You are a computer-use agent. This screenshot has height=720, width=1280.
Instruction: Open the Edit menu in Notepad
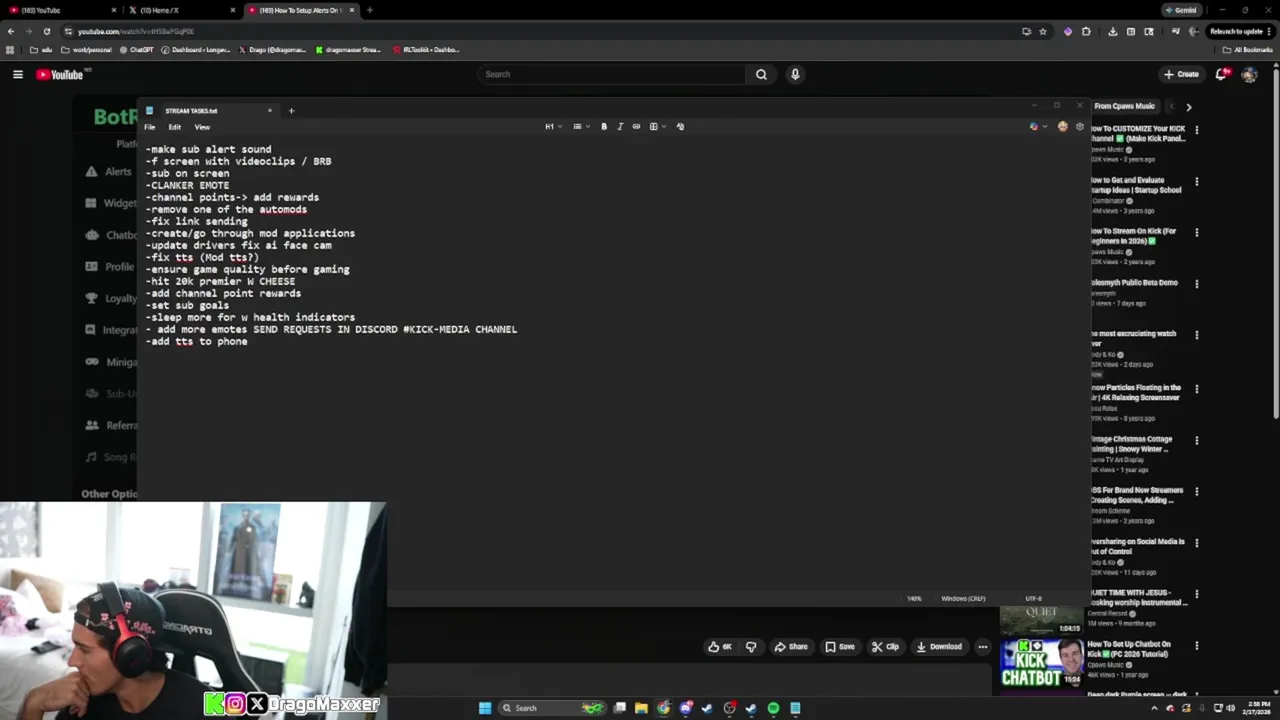coord(175,127)
